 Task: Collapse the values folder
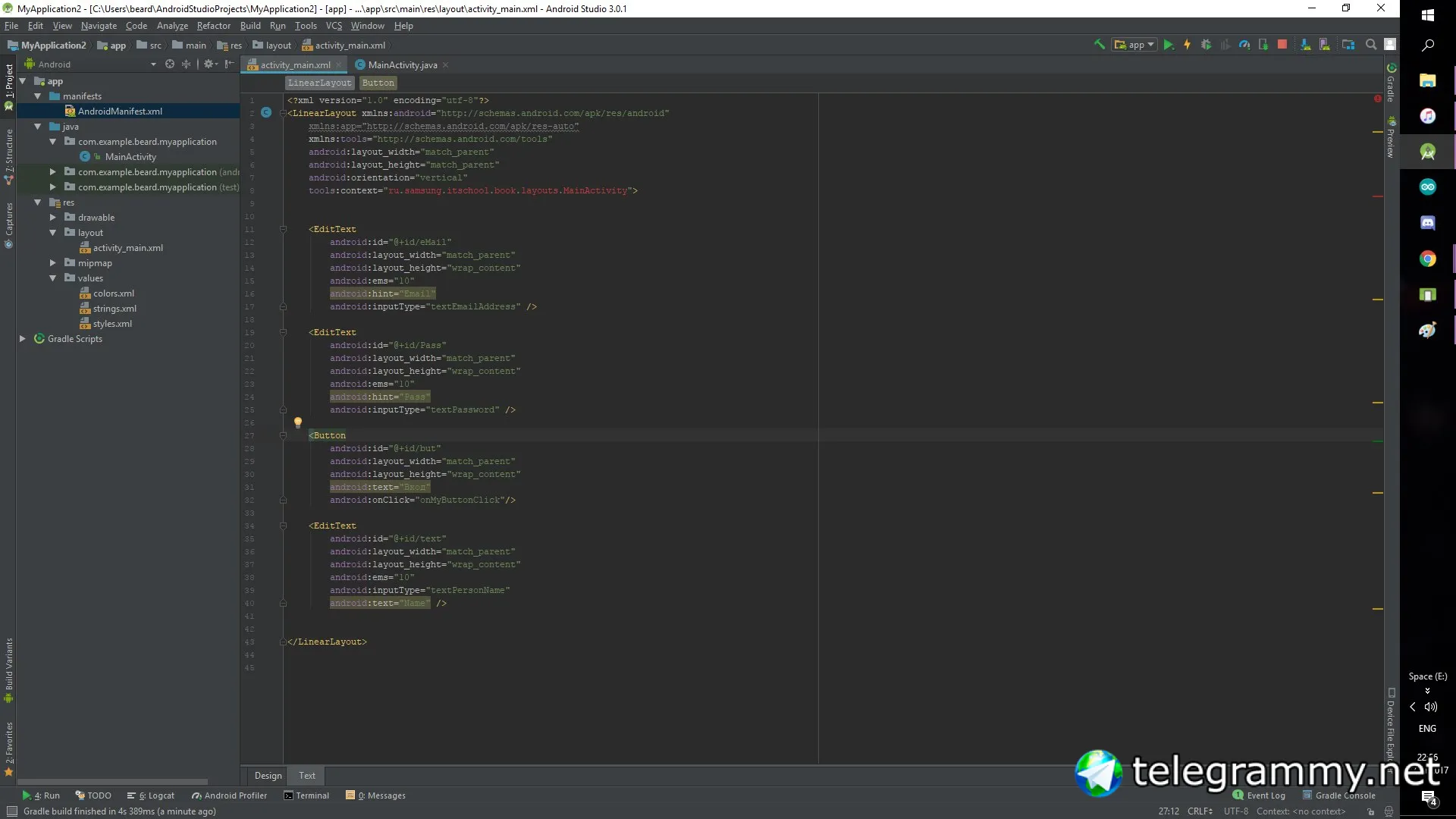tap(53, 278)
